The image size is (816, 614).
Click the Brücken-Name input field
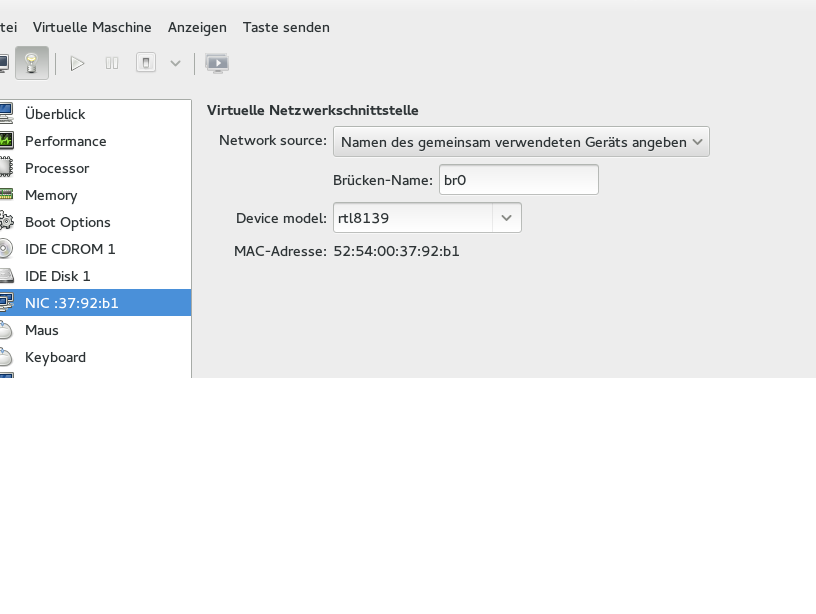coord(518,180)
